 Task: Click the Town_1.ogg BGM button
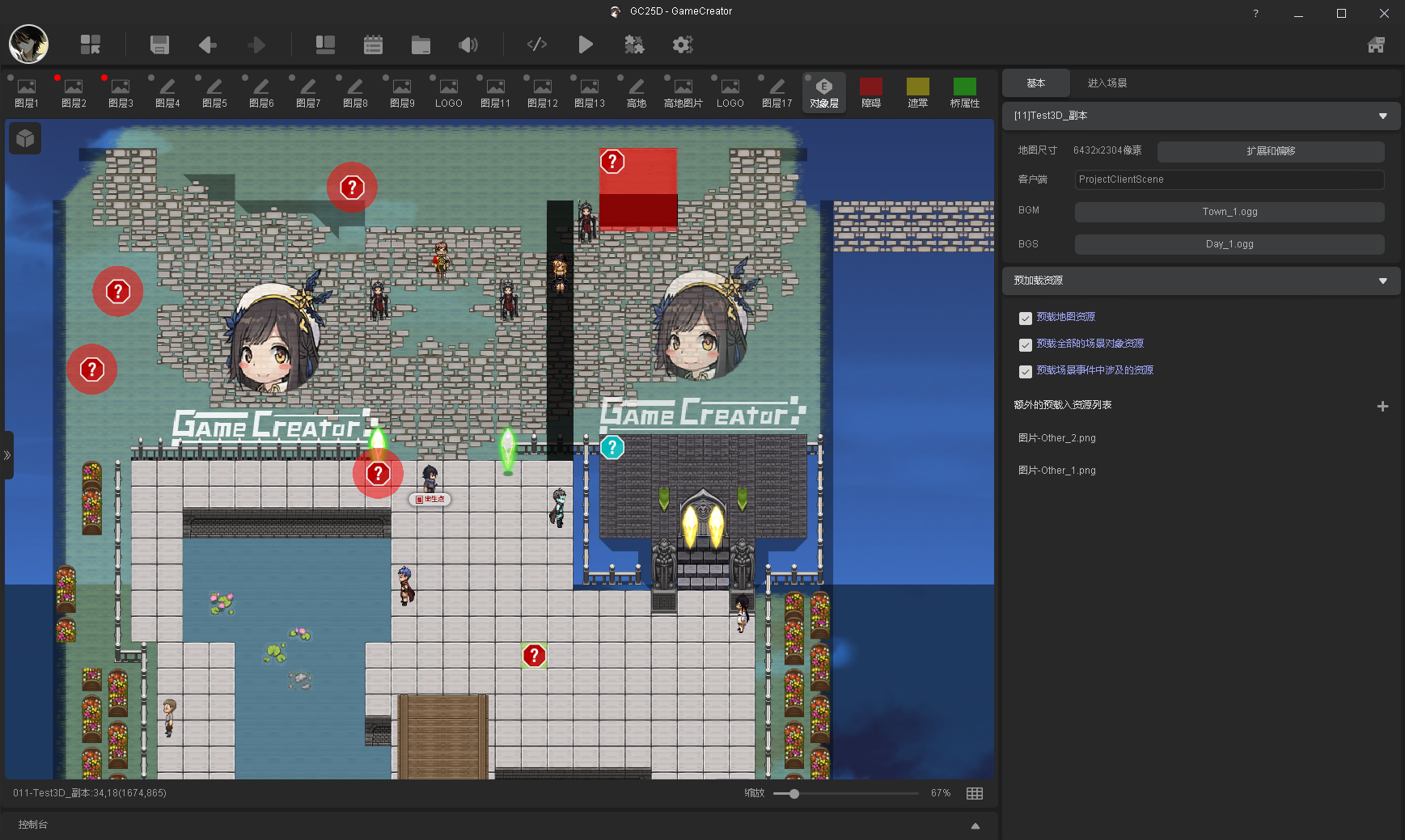tap(1229, 212)
